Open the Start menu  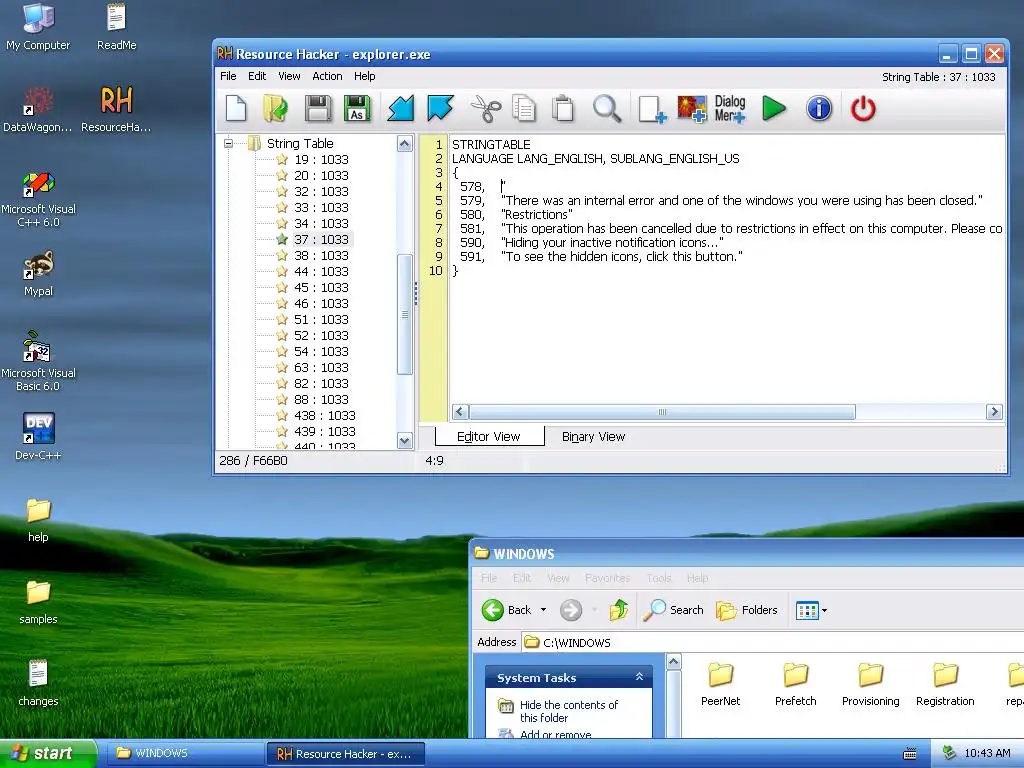point(48,753)
